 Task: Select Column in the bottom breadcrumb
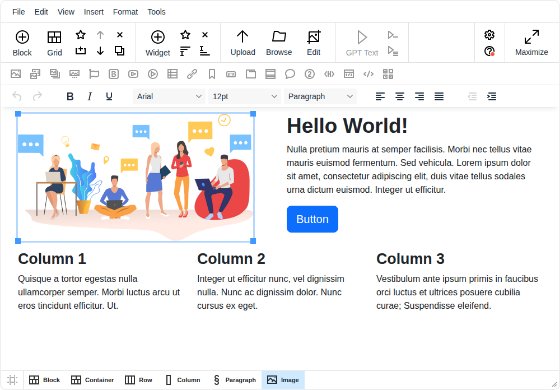point(183,380)
